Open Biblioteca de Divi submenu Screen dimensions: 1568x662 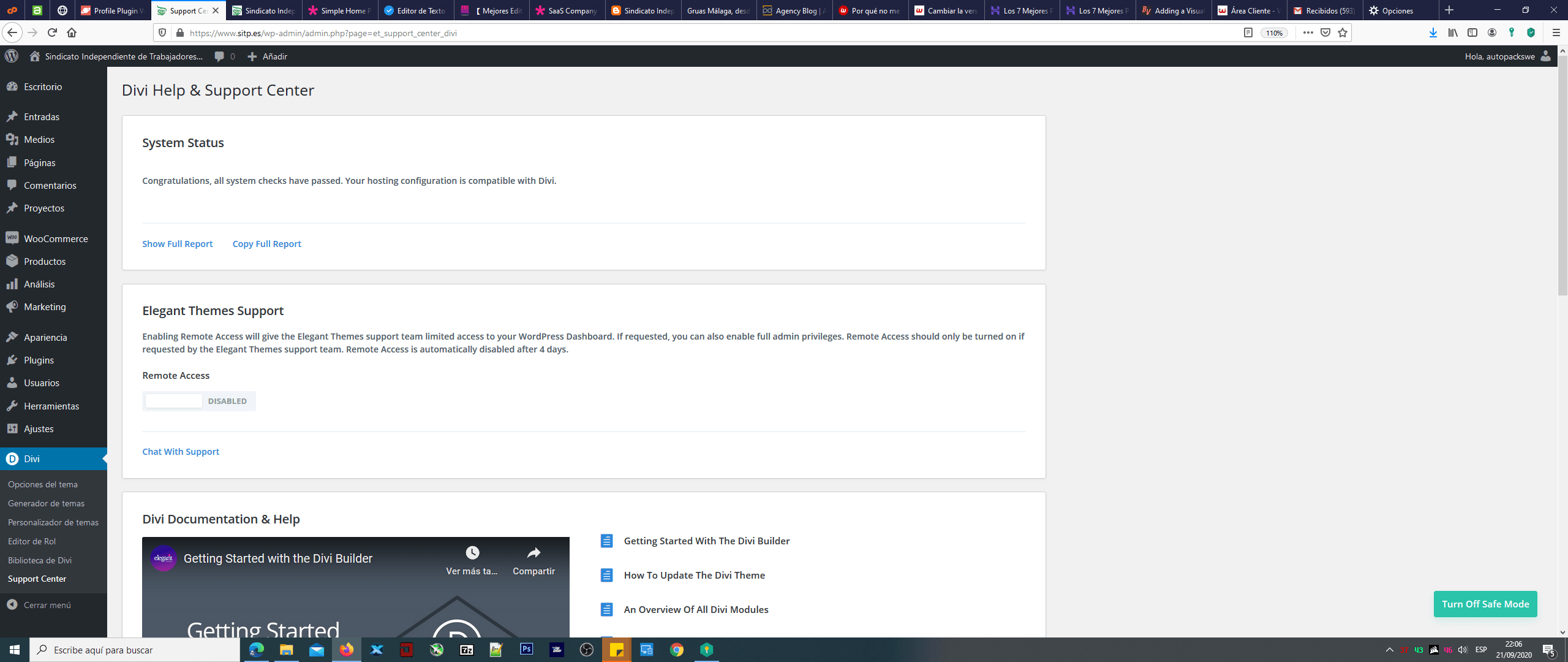(x=40, y=560)
